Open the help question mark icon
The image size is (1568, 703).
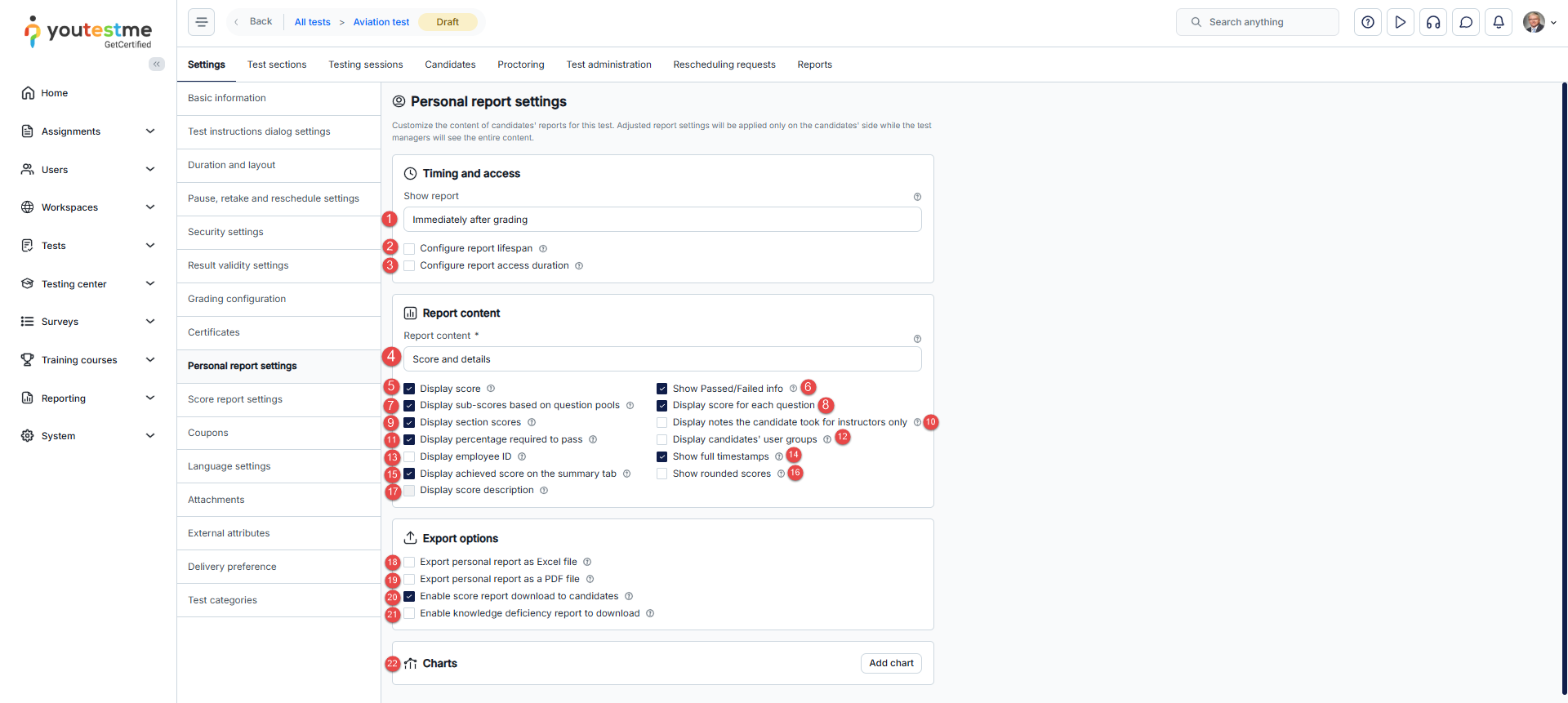tap(1368, 22)
